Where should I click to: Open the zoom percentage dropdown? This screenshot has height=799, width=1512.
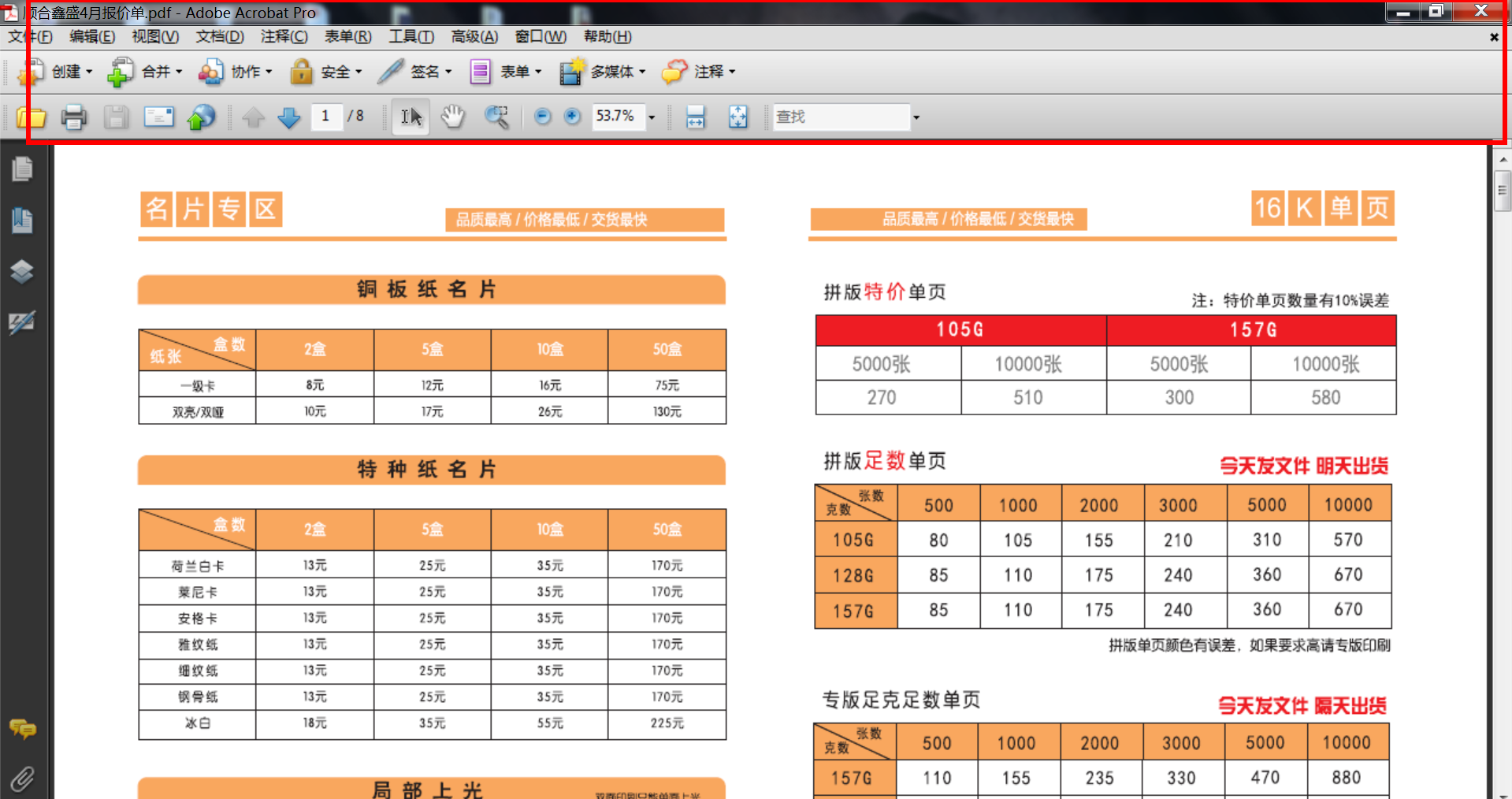(652, 117)
